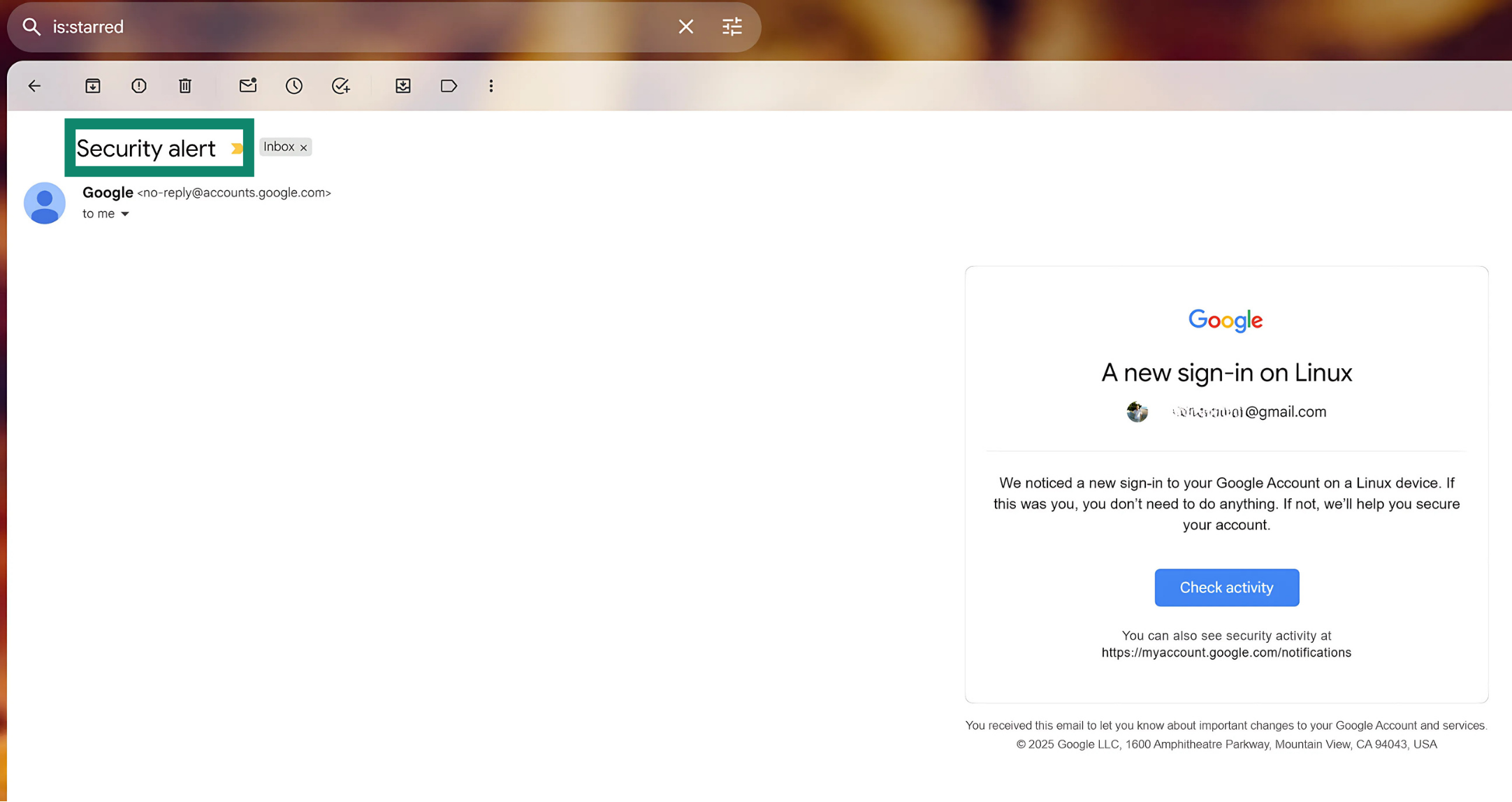This screenshot has width=1512, height=802.
Task: Expand recipient details next to 'to me'
Action: pos(125,214)
